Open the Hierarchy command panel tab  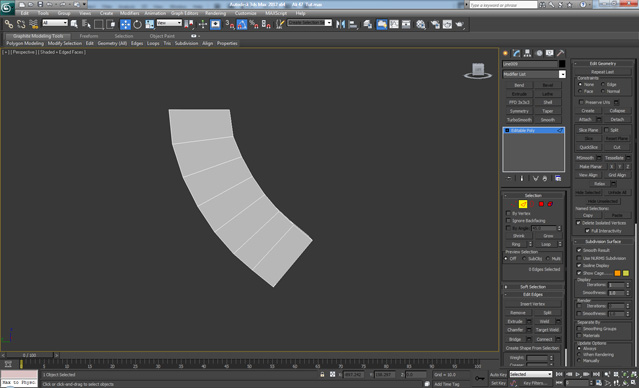pyautogui.click(x=527, y=53)
